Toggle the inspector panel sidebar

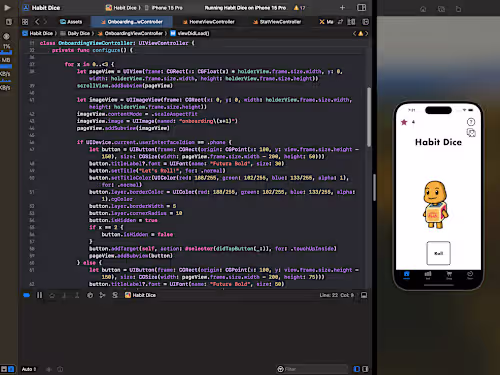pos(361,7)
